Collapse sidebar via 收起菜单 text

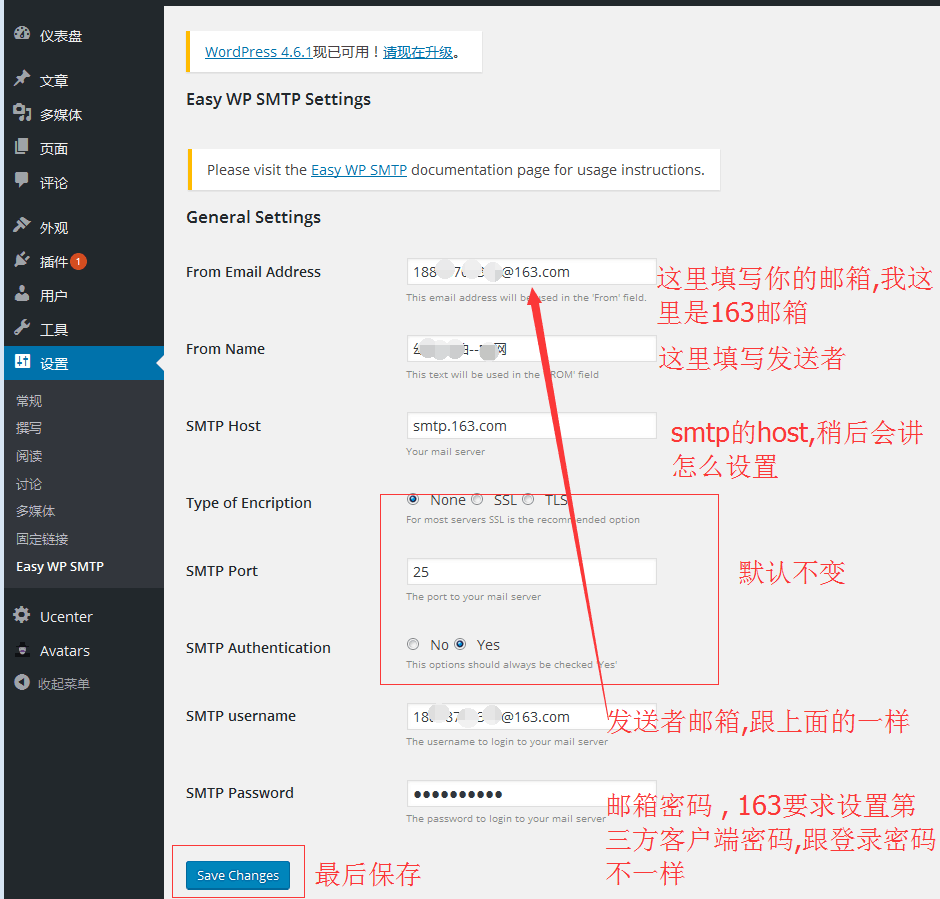[x=64, y=684]
